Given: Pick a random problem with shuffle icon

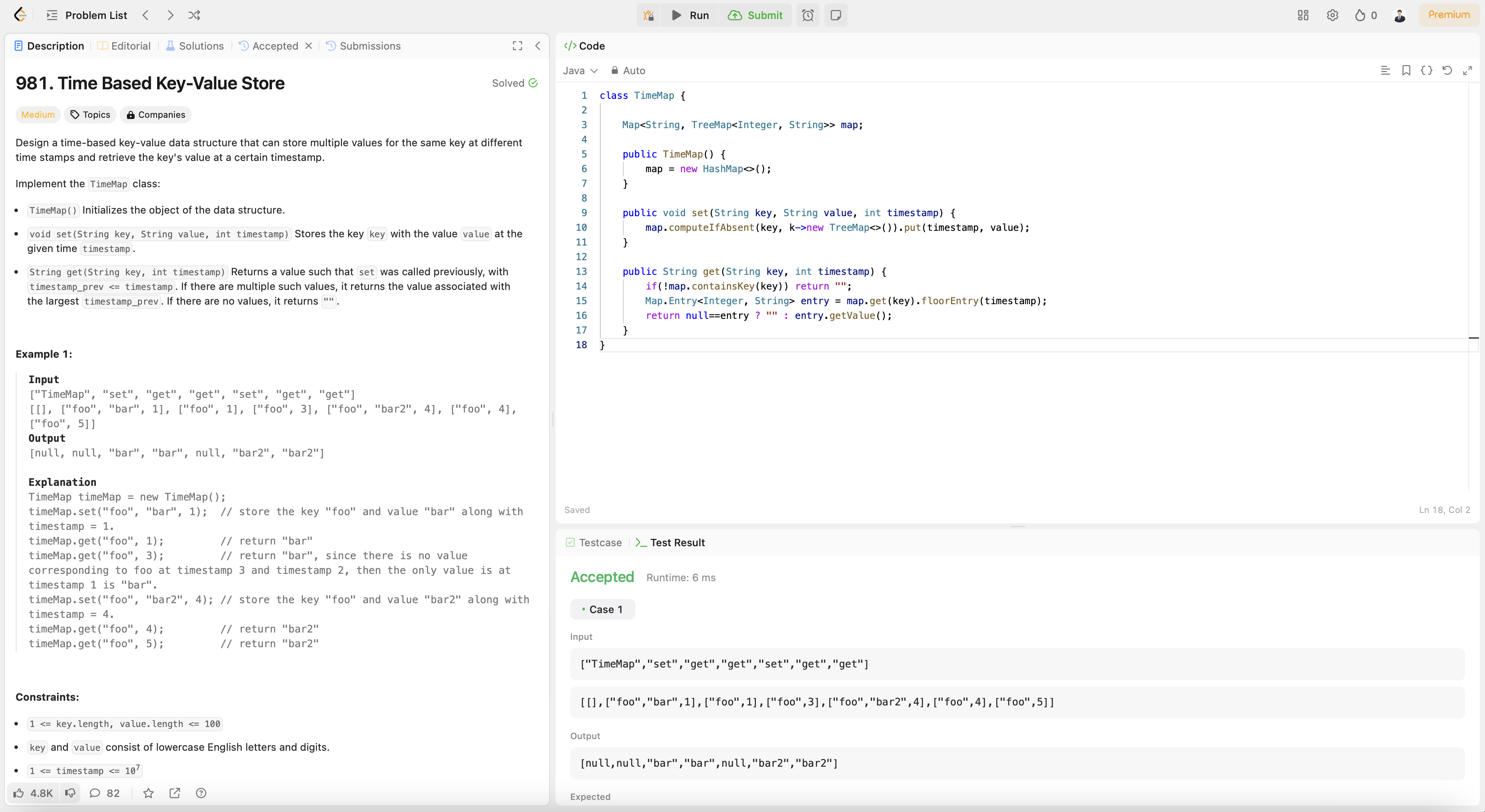Looking at the screenshot, I should tap(194, 16).
